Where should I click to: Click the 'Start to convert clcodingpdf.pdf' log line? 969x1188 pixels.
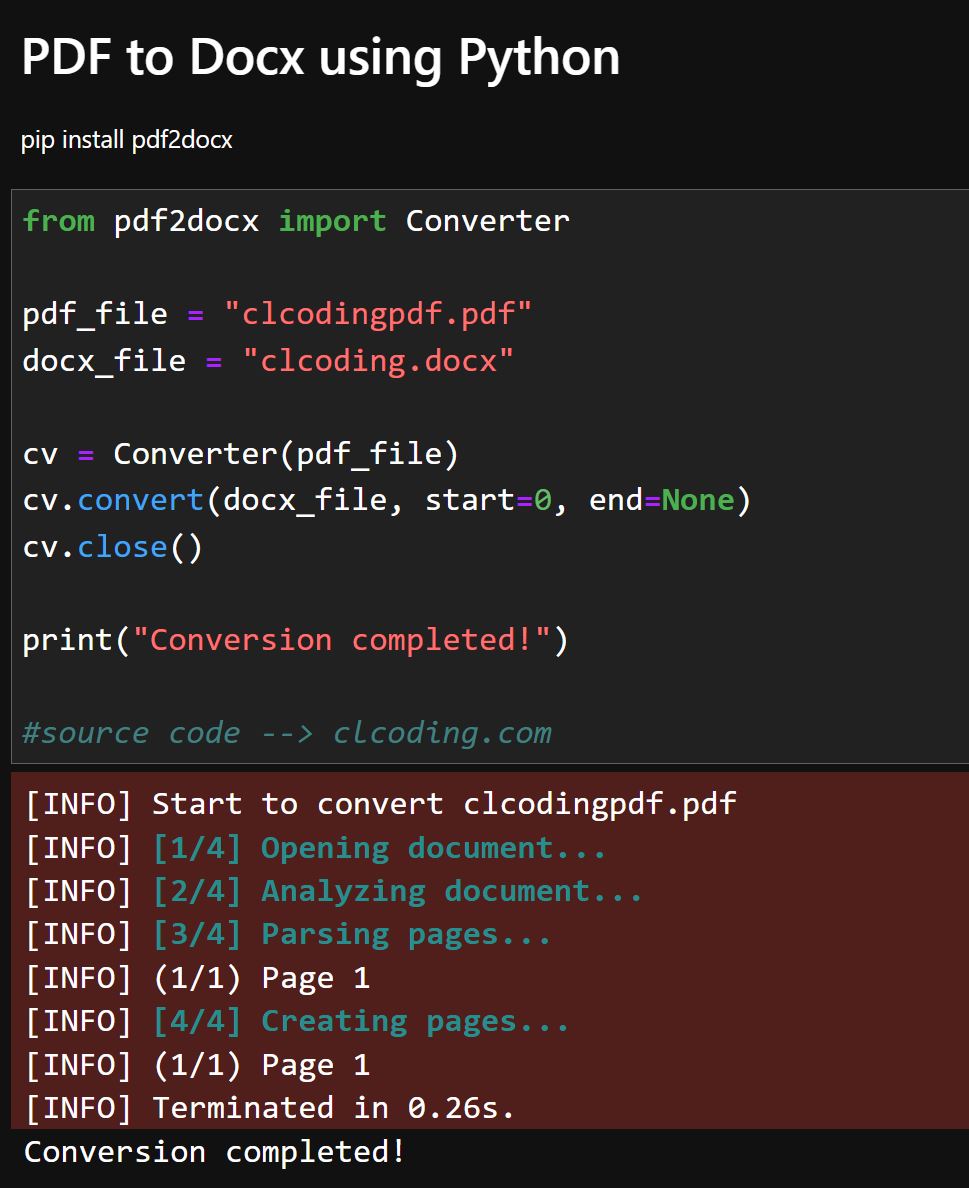coord(378,804)
